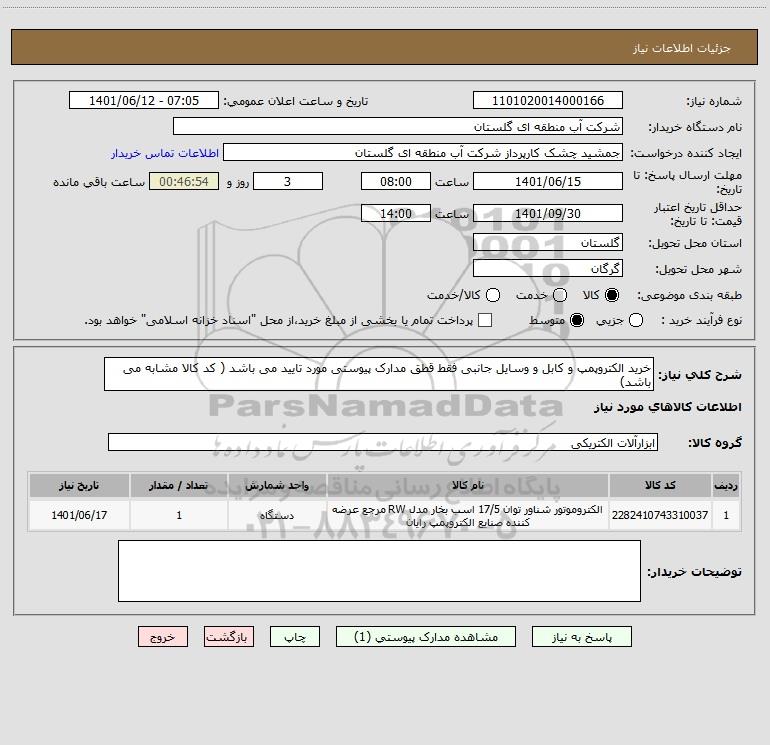Viewport: 770px width, 745px height.
Task: Click the پاسخ به نیاز button
Action: click(x=582, y=637)
